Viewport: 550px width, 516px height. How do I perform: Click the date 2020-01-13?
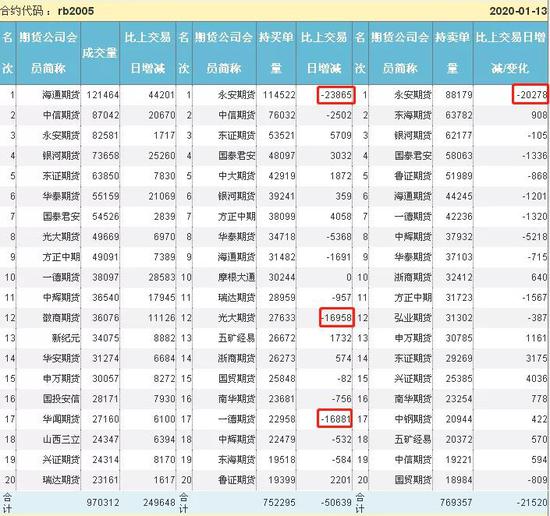(518, 11)
